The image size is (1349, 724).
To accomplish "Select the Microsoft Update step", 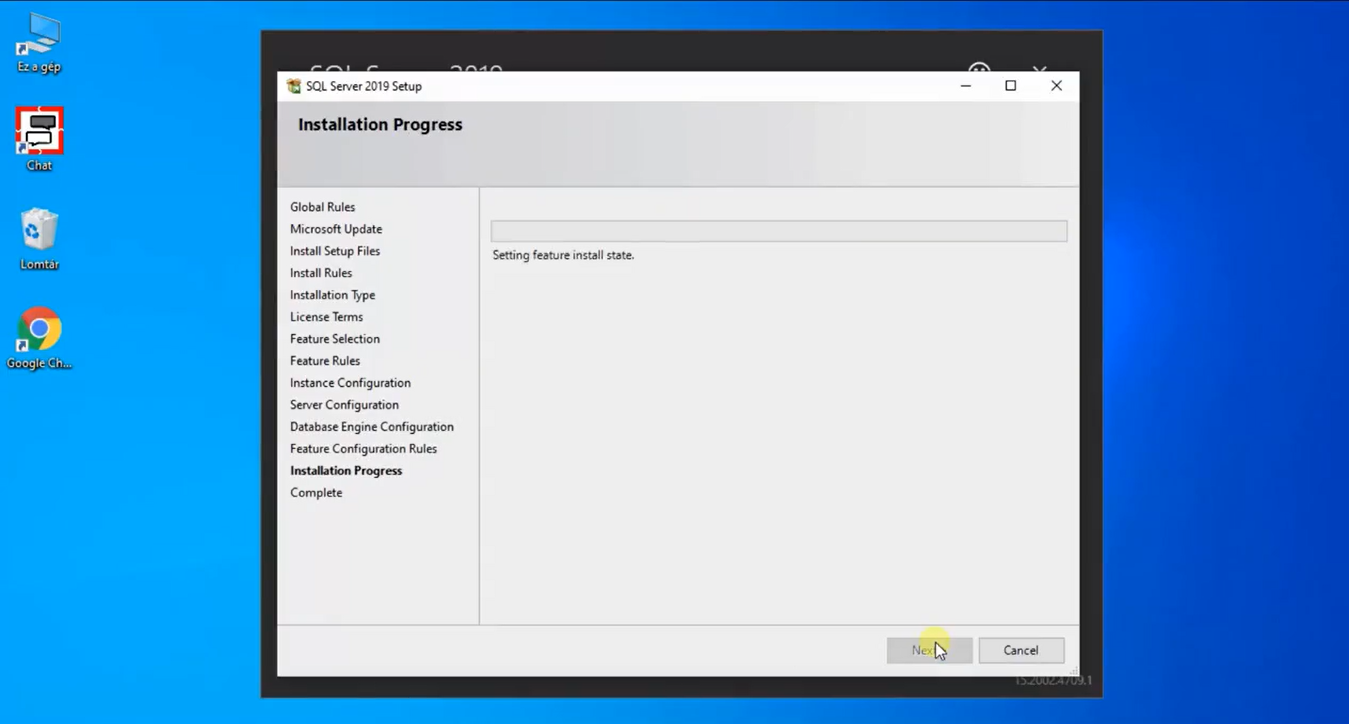I will point(336,229).
